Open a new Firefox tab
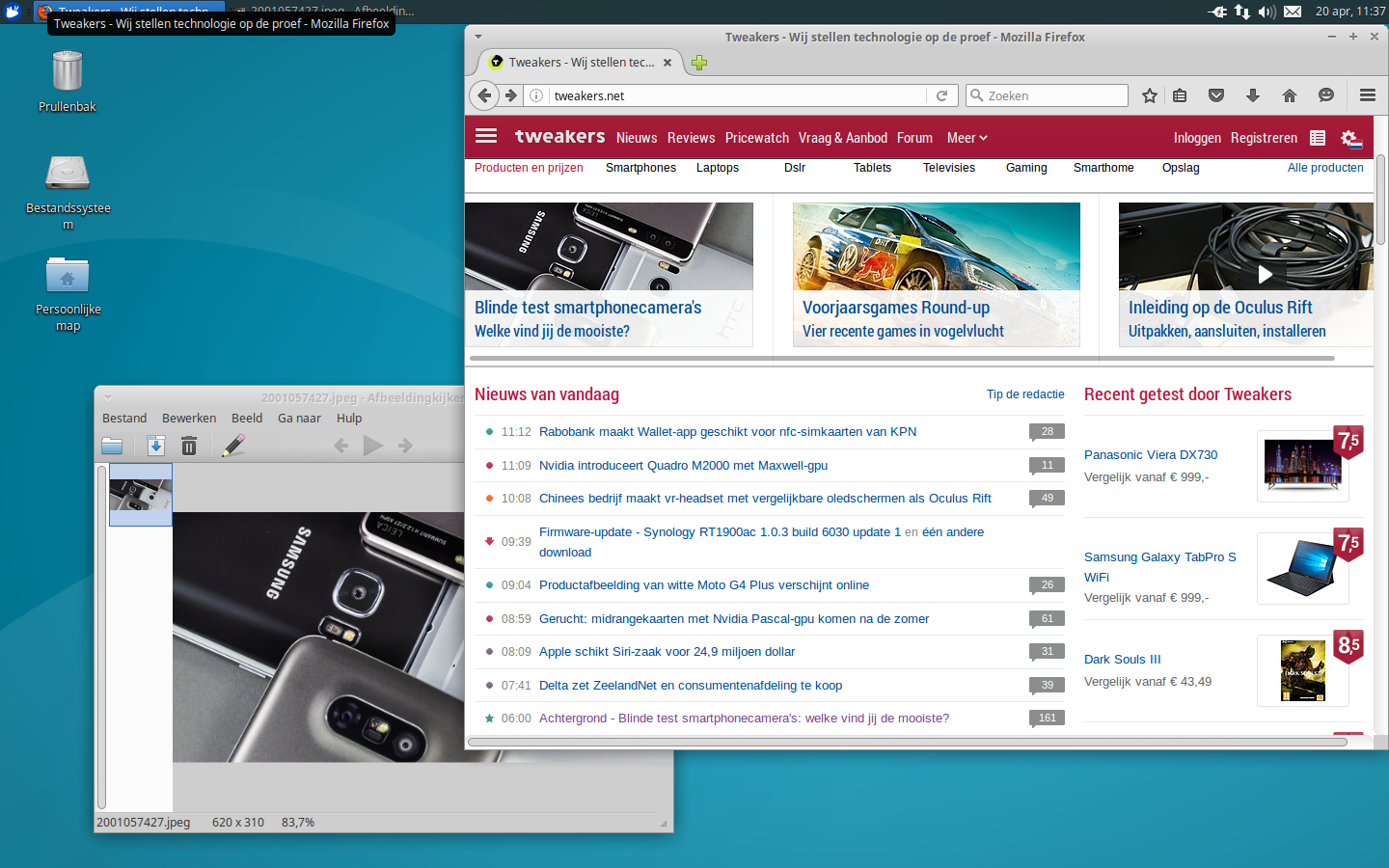 click(x=699, y=63)
